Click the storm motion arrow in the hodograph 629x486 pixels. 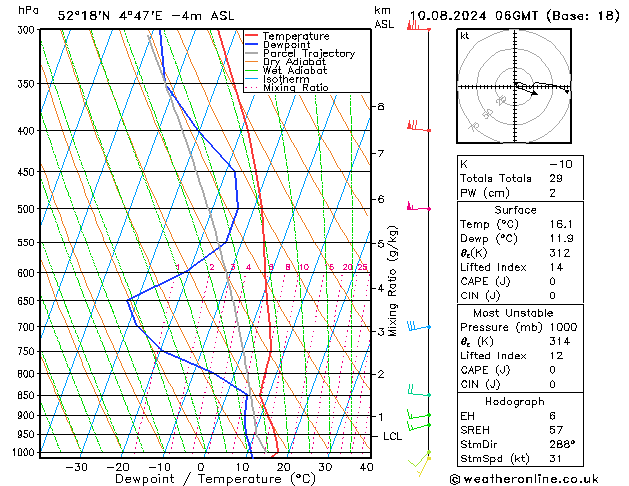[x=526, y=89]
